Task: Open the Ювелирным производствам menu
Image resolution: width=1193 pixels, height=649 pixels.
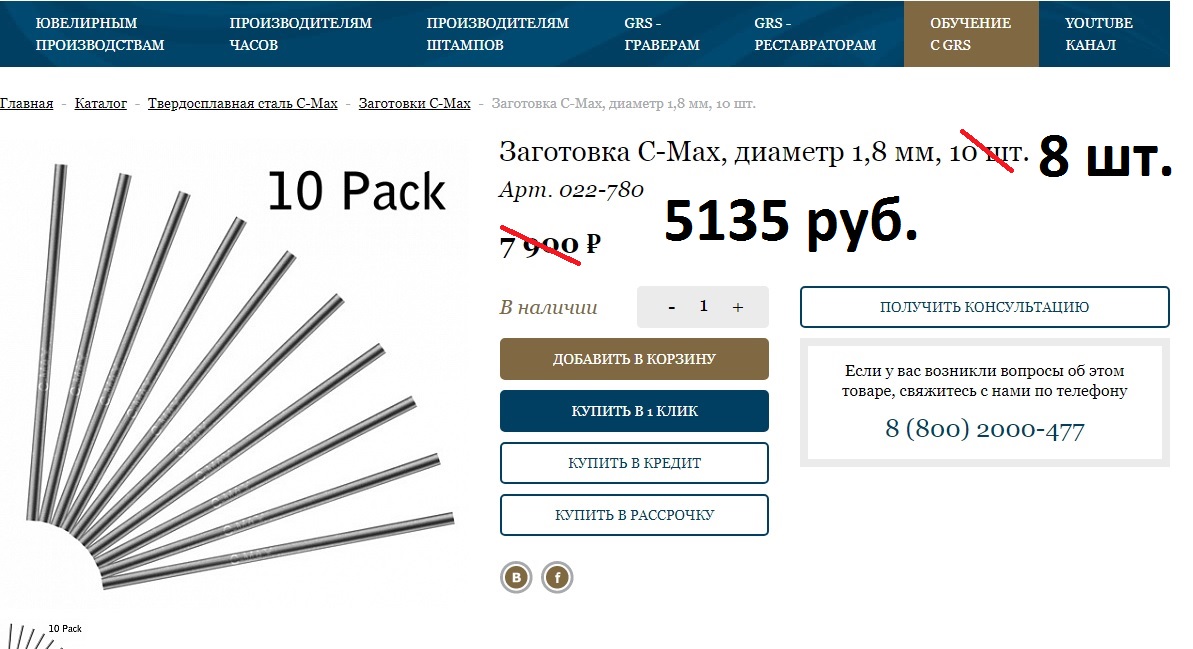Action: tap(100, 33)
